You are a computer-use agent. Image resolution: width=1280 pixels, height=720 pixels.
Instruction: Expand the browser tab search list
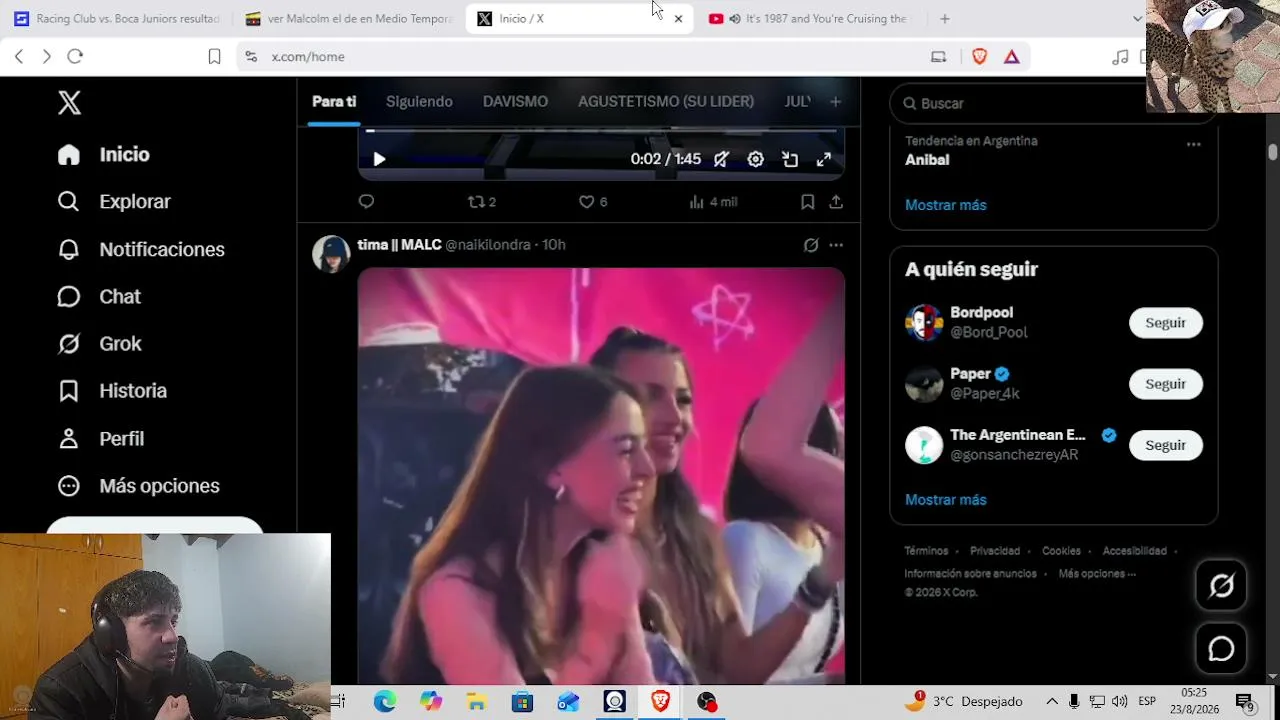pos(1137,19)
